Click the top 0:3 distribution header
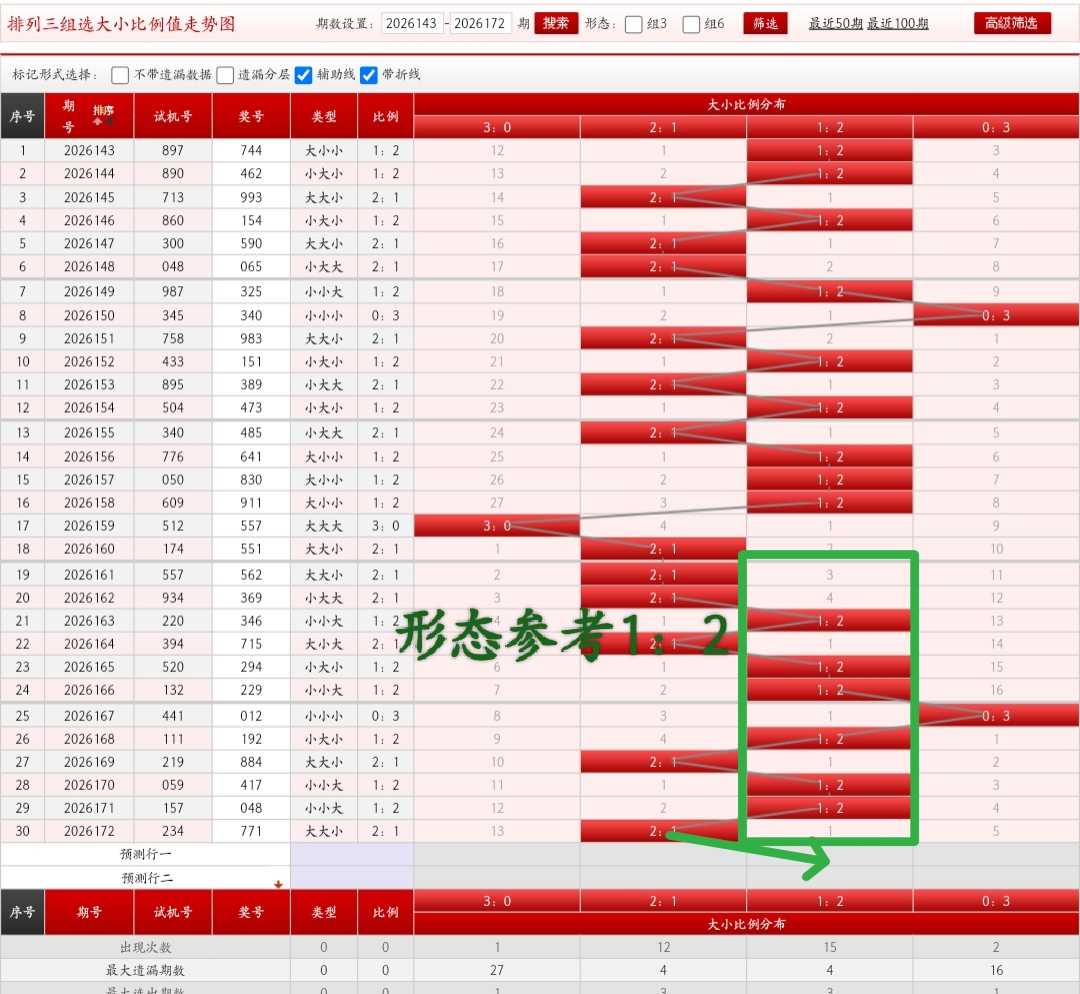This screenshot has height=994, width=1080. [x=996, y=127]
